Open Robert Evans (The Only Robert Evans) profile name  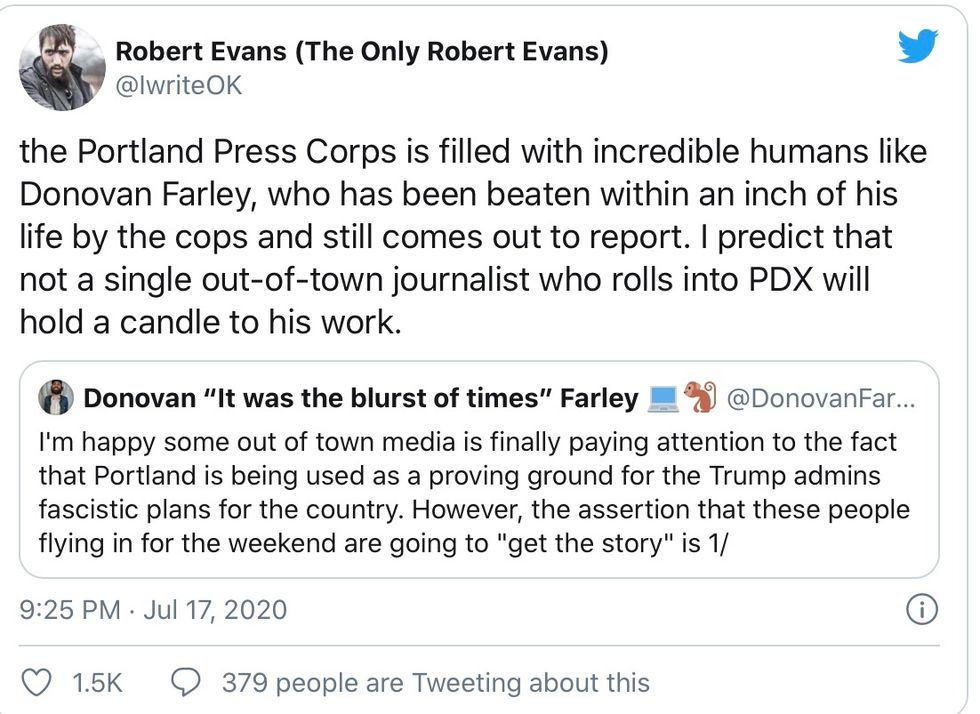point(362,51)
